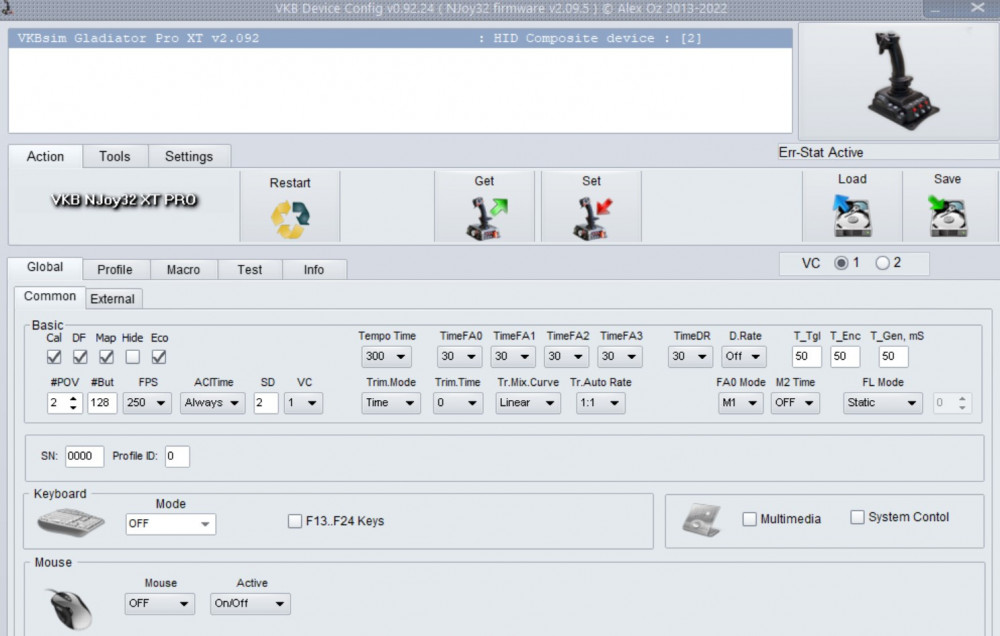Switch to the Profile tab
The width and height of the screenshot is (1000, 636).
pyautogui.click(x=115, y=270)
